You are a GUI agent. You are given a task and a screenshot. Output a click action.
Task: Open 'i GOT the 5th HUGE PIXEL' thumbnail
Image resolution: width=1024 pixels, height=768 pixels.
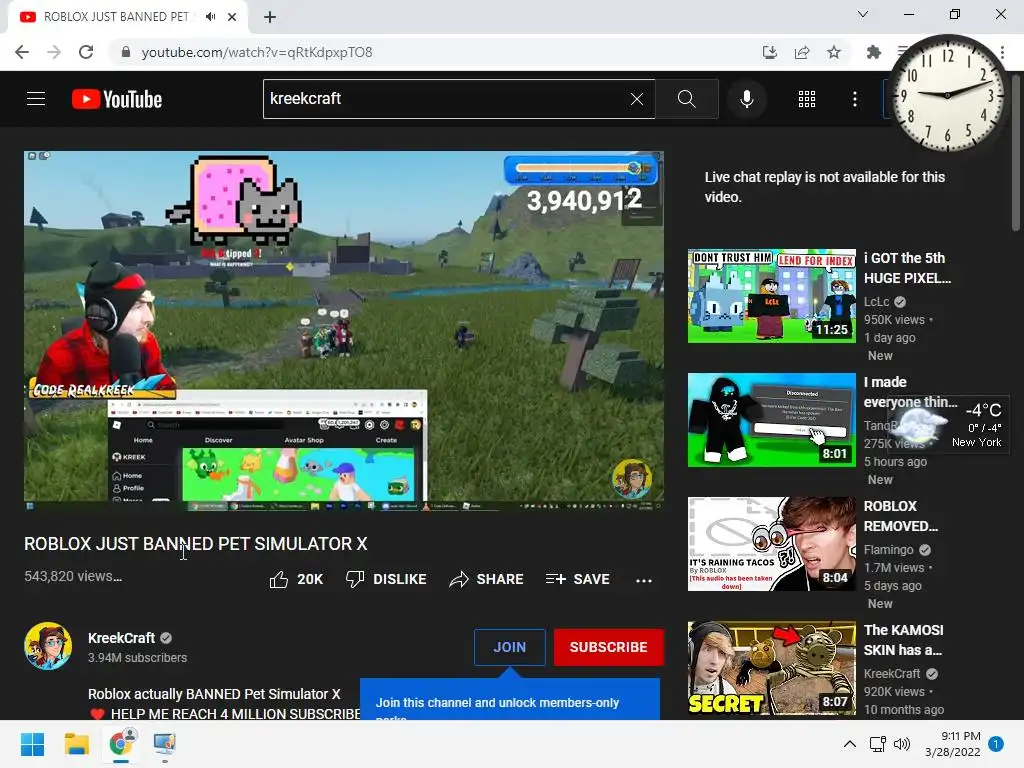coord(771,296)
